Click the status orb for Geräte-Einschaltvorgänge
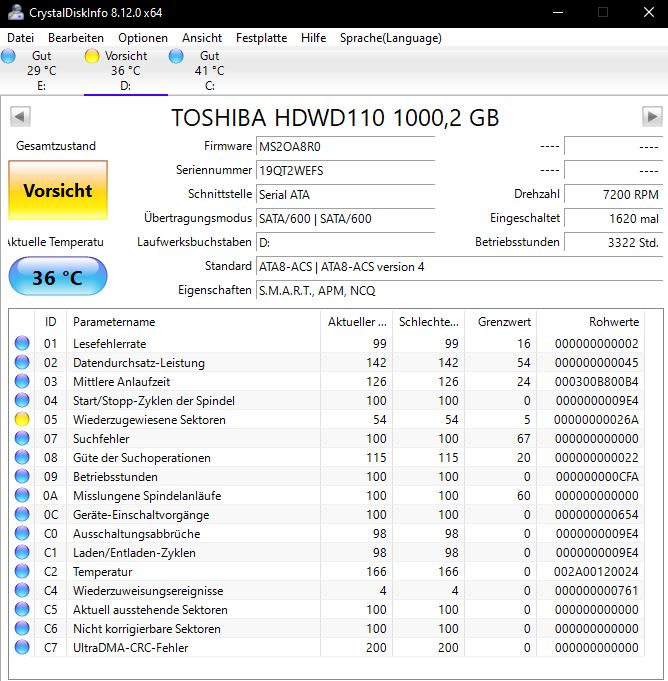668x681 pixels. point(22,514)
